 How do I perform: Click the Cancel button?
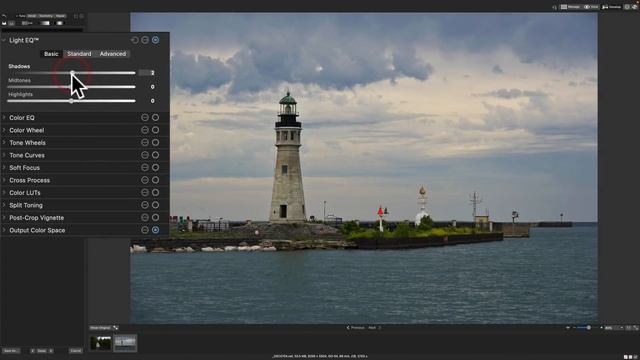coord(76,351)
